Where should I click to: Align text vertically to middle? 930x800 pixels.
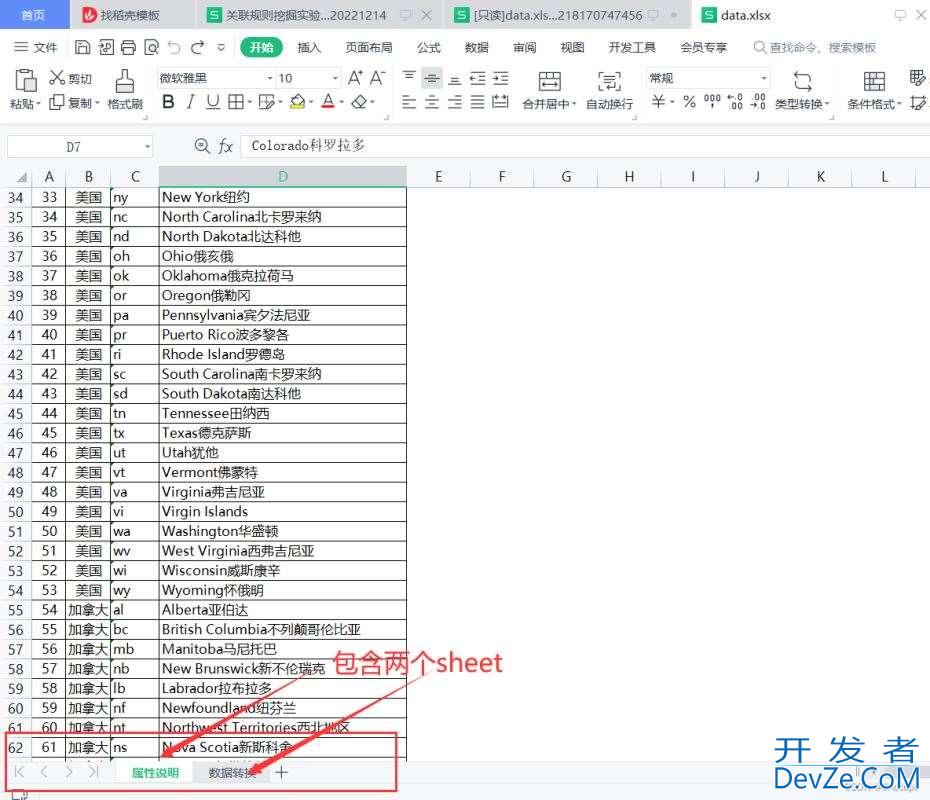[432, 78]
